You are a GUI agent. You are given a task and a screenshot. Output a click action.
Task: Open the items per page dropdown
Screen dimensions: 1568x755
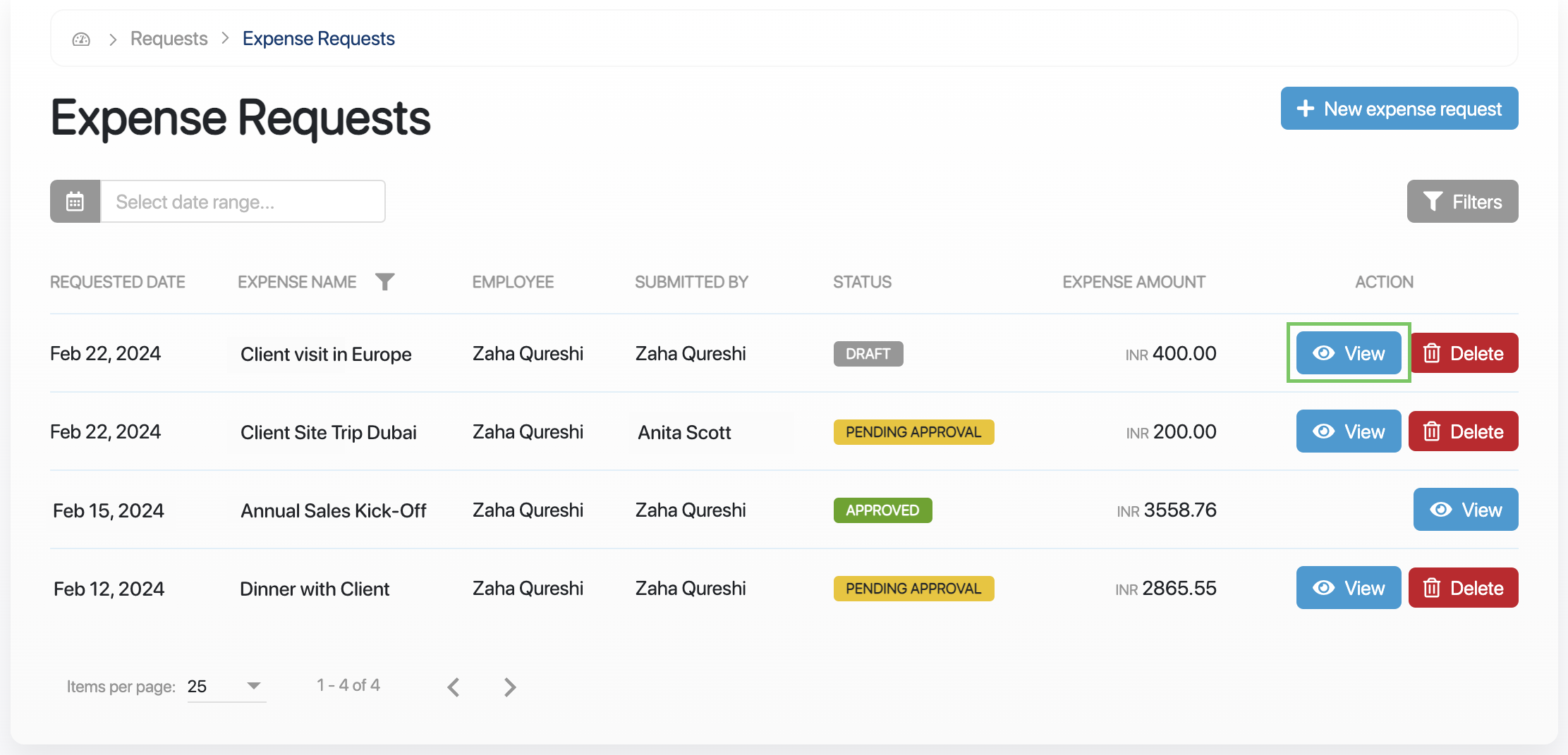(x=226, y=687)
